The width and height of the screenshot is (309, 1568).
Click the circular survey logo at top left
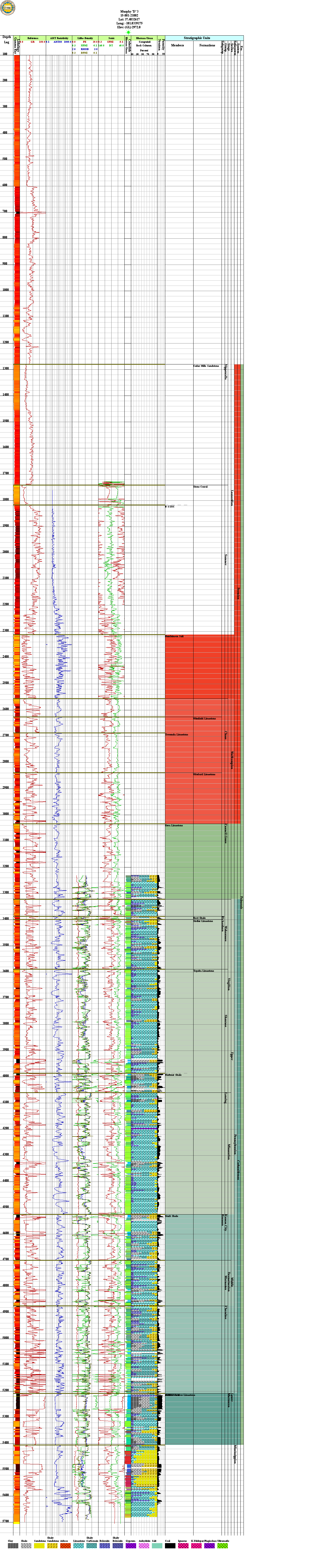pos(8,7)
